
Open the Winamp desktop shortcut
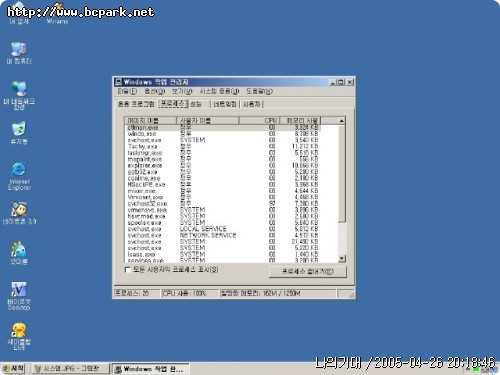pyautogui.click(x=57, y=13)
